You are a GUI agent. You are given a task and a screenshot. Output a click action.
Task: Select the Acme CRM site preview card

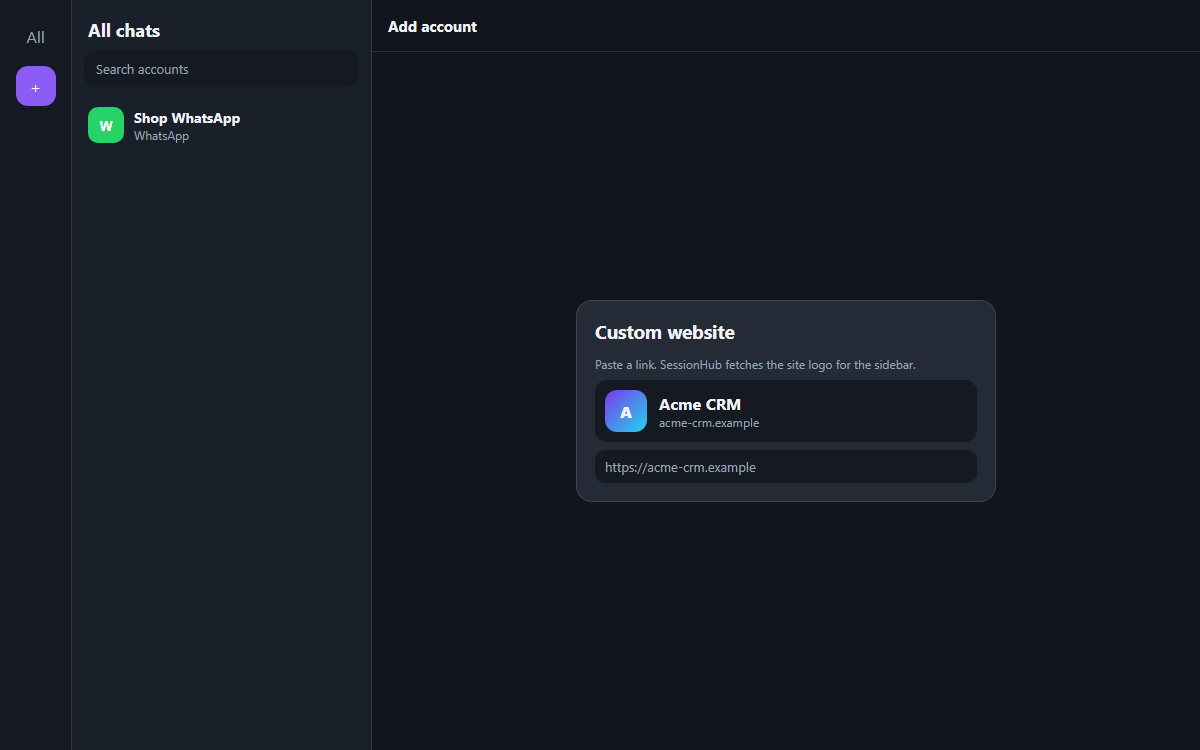[x=786, y=411]
